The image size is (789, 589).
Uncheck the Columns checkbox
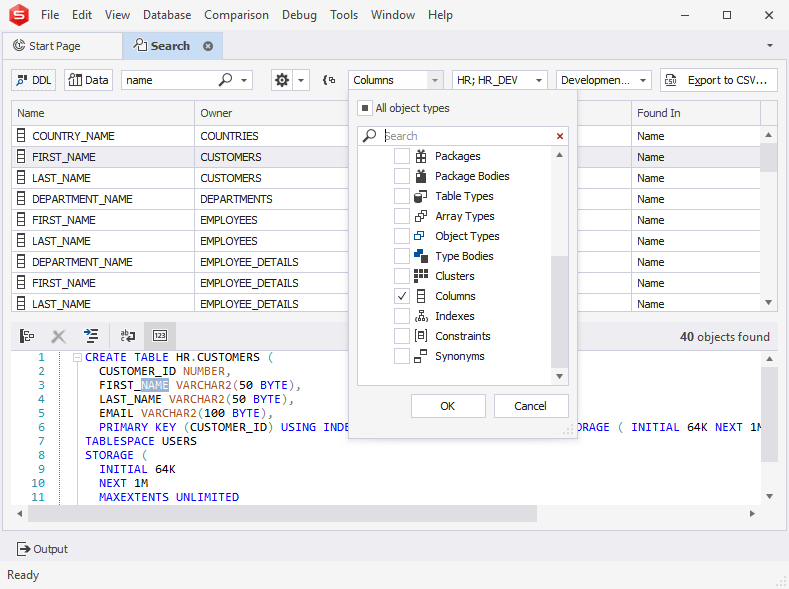(x=402, y=296)
